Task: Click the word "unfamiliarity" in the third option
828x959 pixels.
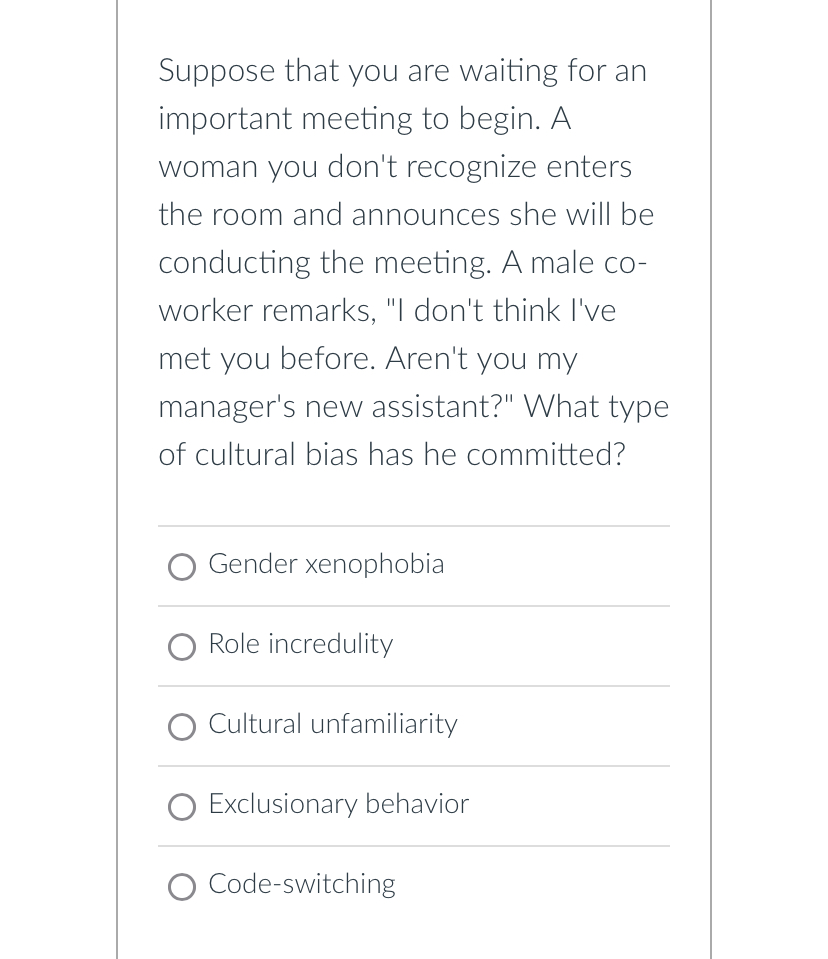Action: (383, 724)
